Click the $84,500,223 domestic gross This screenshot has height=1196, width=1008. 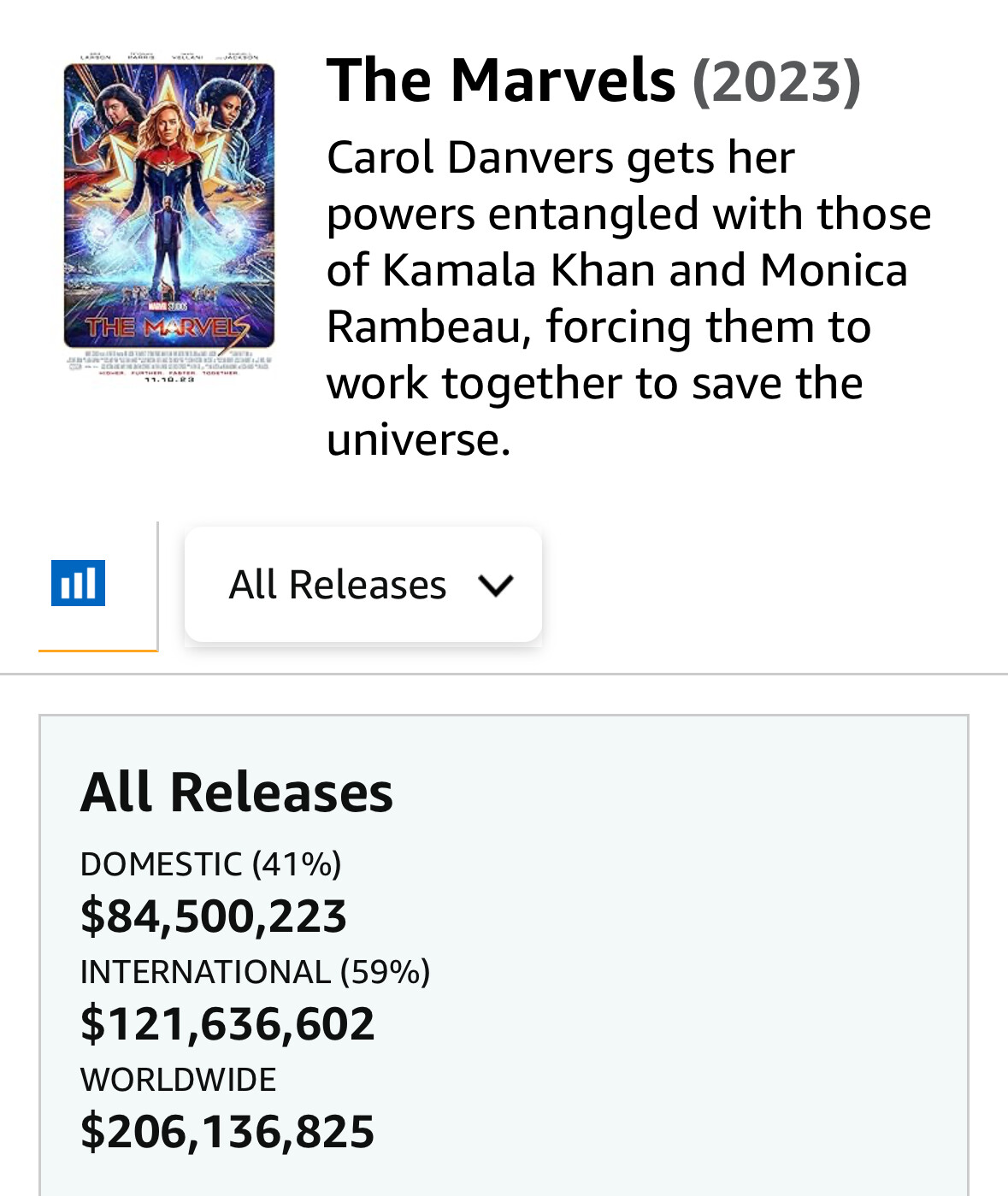pos(214,916)
